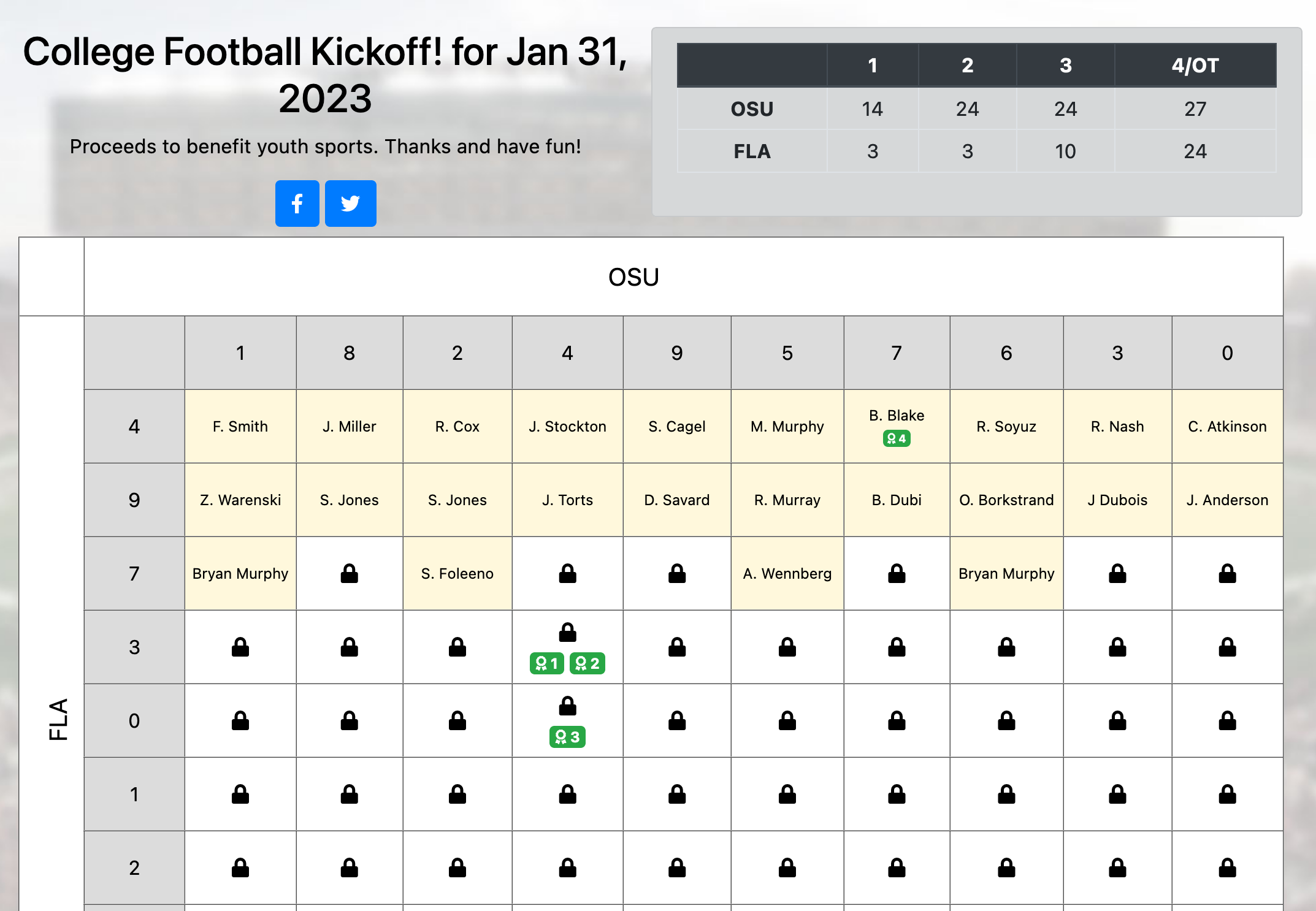
Task: Click the OSU row label in scoreboard
Action: click(x=752, y=109)
